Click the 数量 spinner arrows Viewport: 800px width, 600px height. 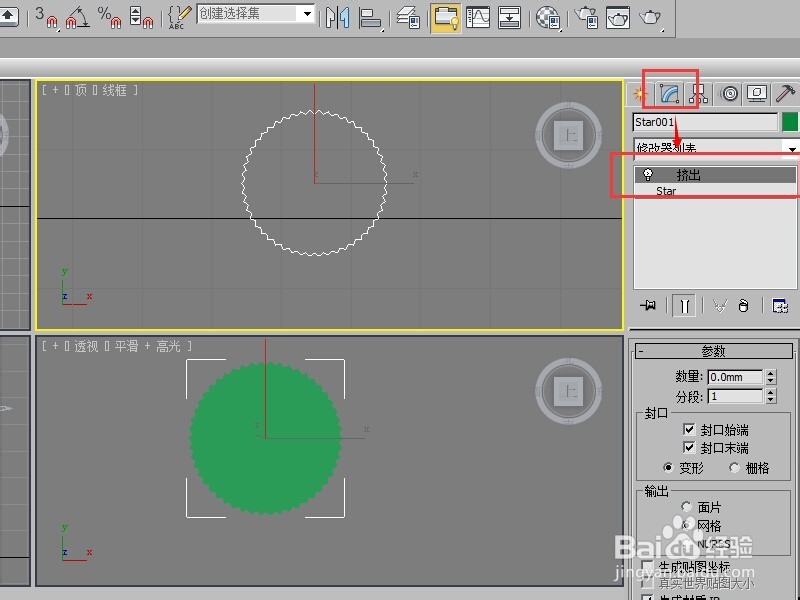[771, 377]
